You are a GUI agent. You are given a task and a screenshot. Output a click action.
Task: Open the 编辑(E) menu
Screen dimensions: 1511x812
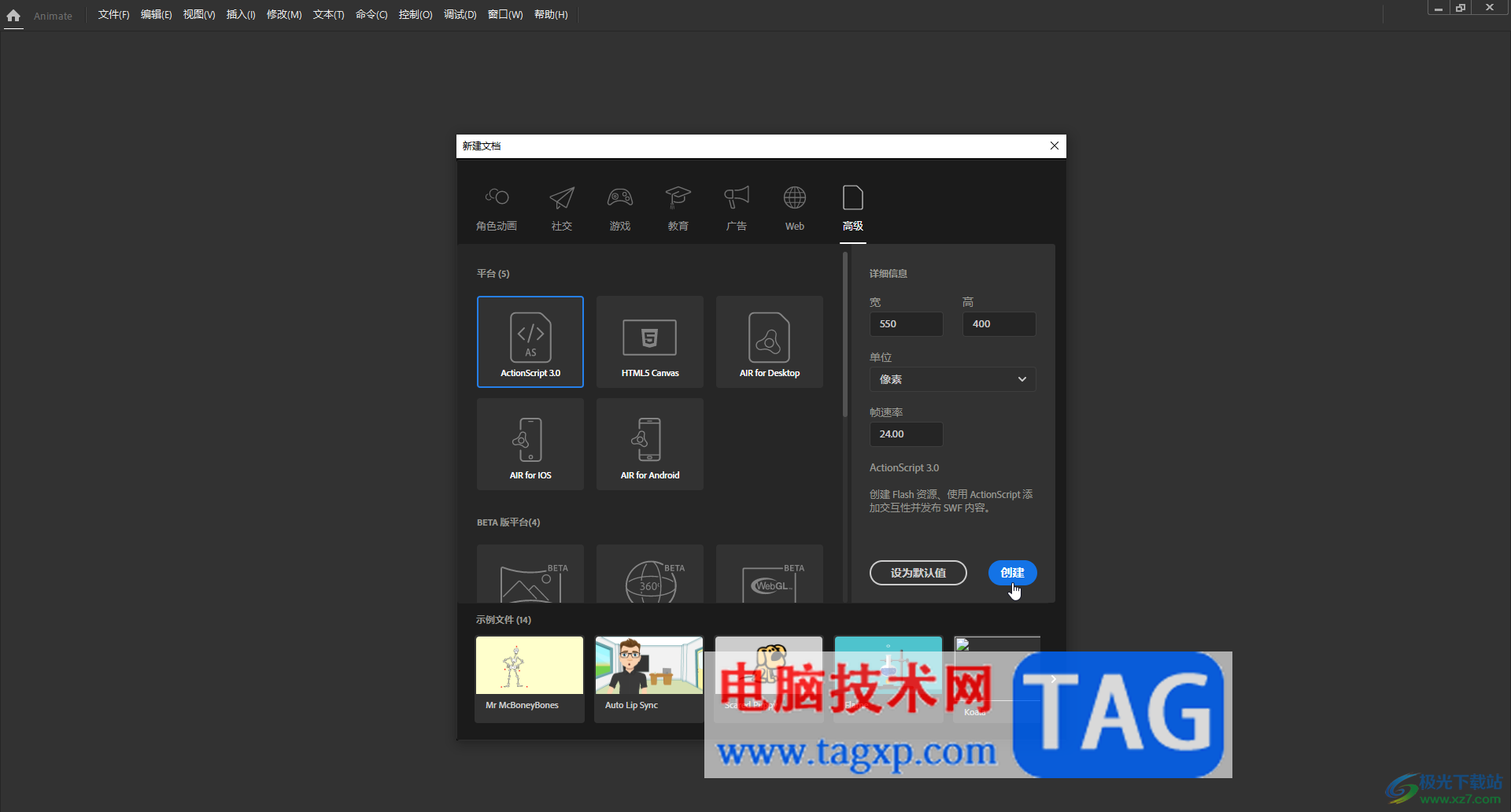[156, 15]
